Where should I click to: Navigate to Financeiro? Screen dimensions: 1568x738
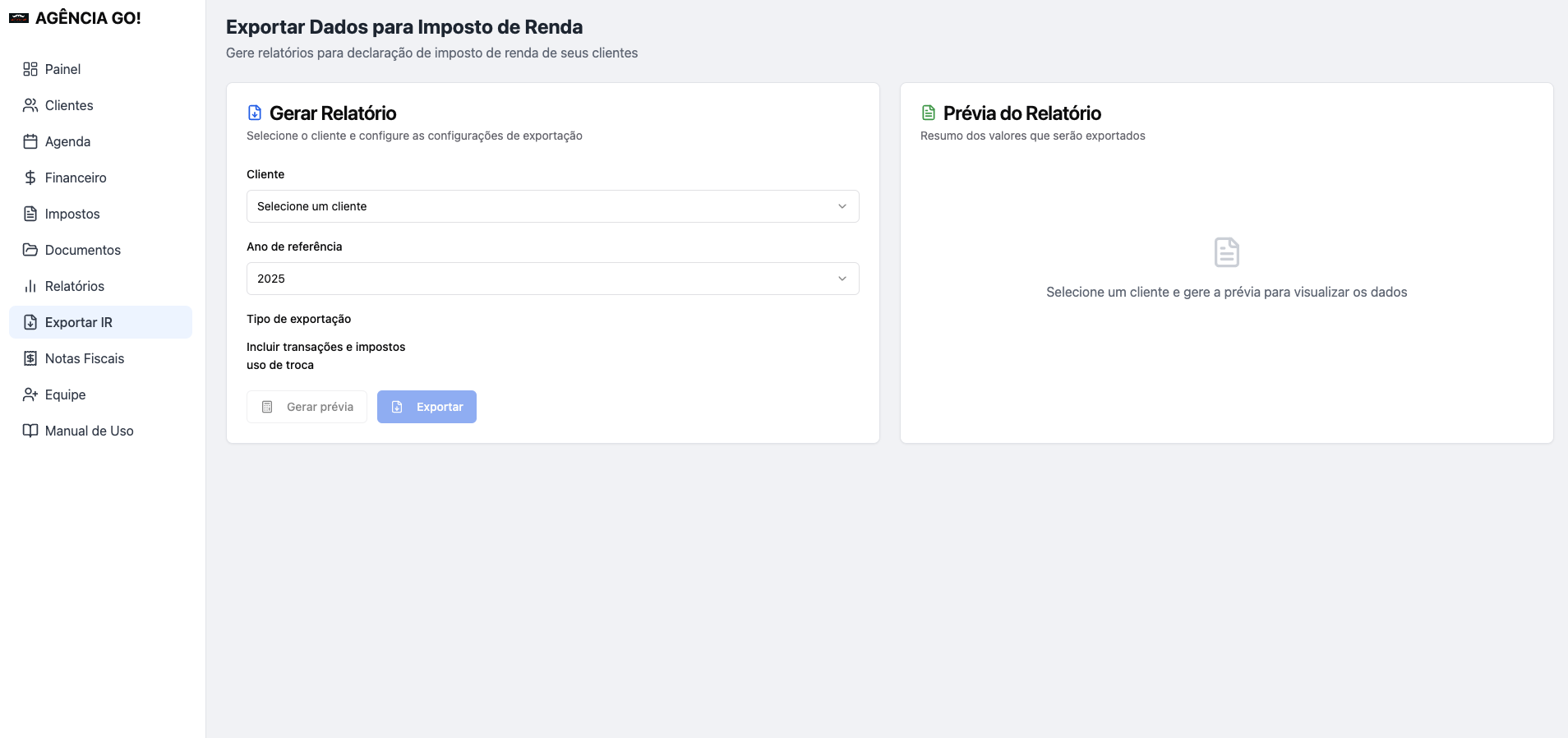coord(100,178)
